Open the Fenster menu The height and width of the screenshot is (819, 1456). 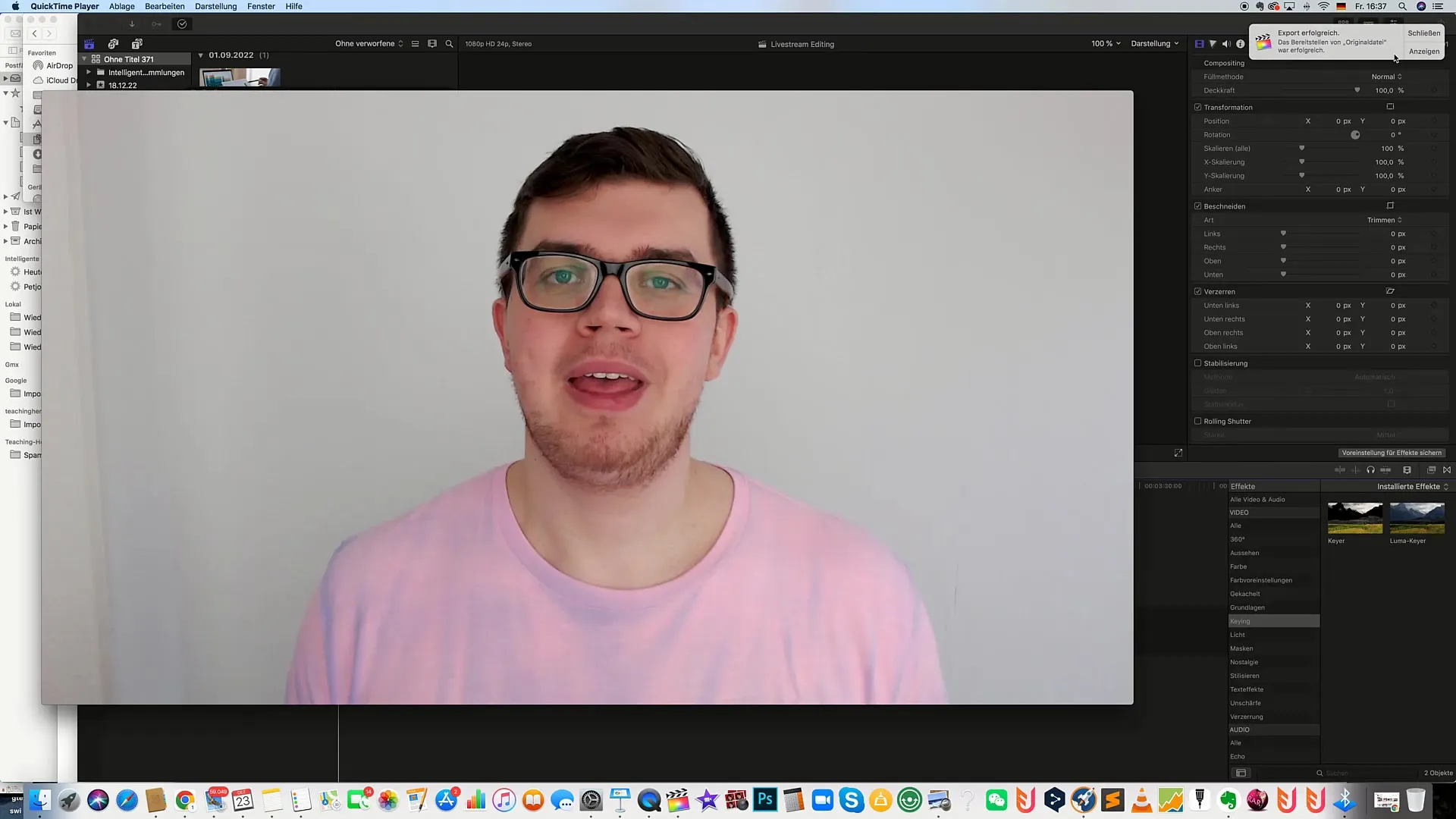[261, 6]
